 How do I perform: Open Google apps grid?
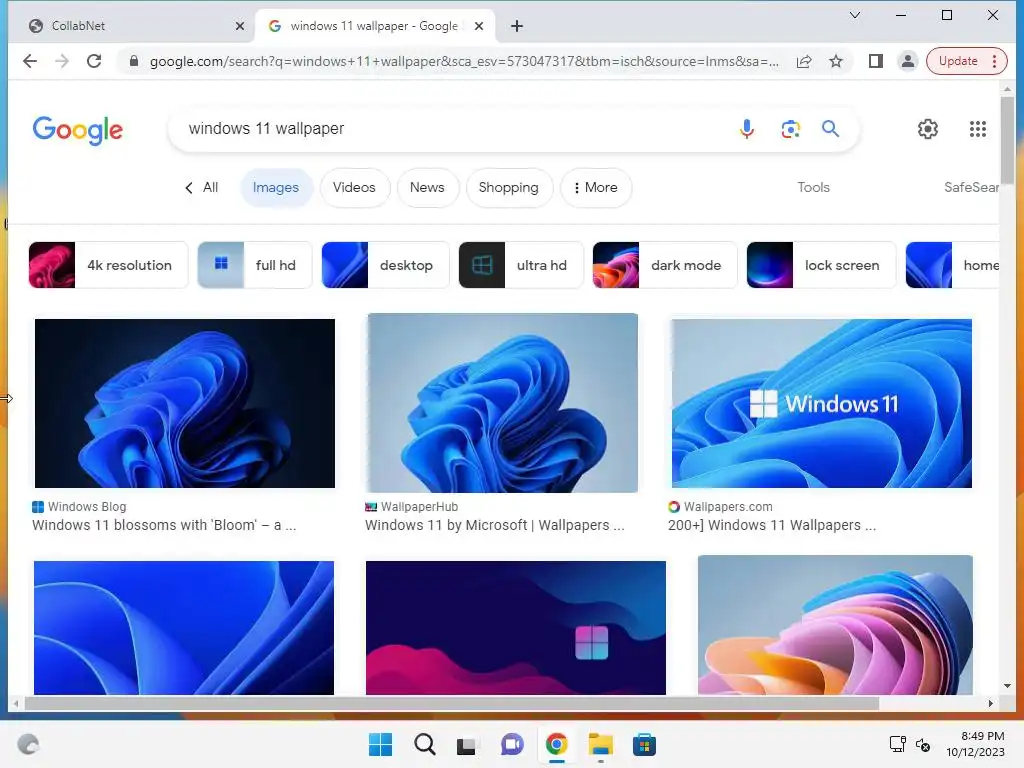[x=978, y=129]
